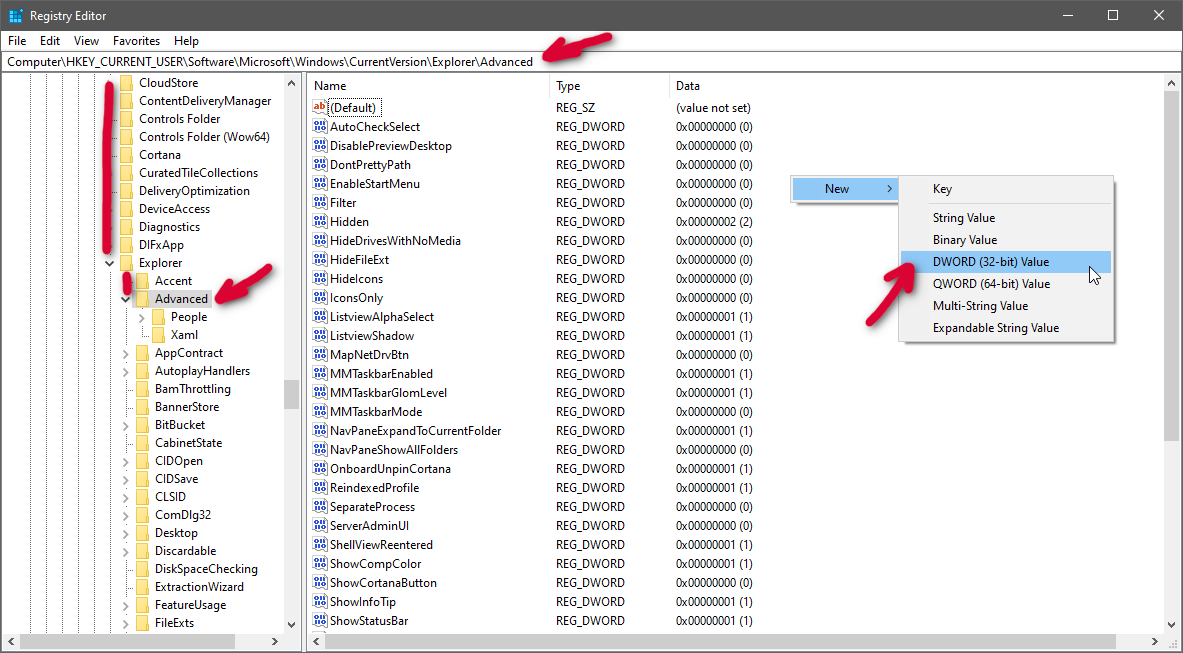Choose Key from the New submenu
The width and height of the screenshot is (1183, 653).
[1006, 189]
